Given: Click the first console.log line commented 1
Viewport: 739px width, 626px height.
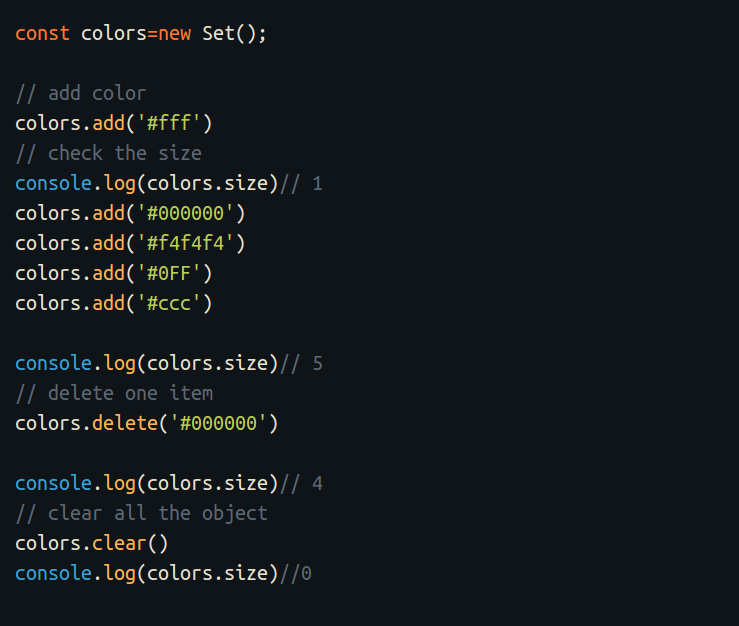Looking at the screenshot, I should (169, 183).
